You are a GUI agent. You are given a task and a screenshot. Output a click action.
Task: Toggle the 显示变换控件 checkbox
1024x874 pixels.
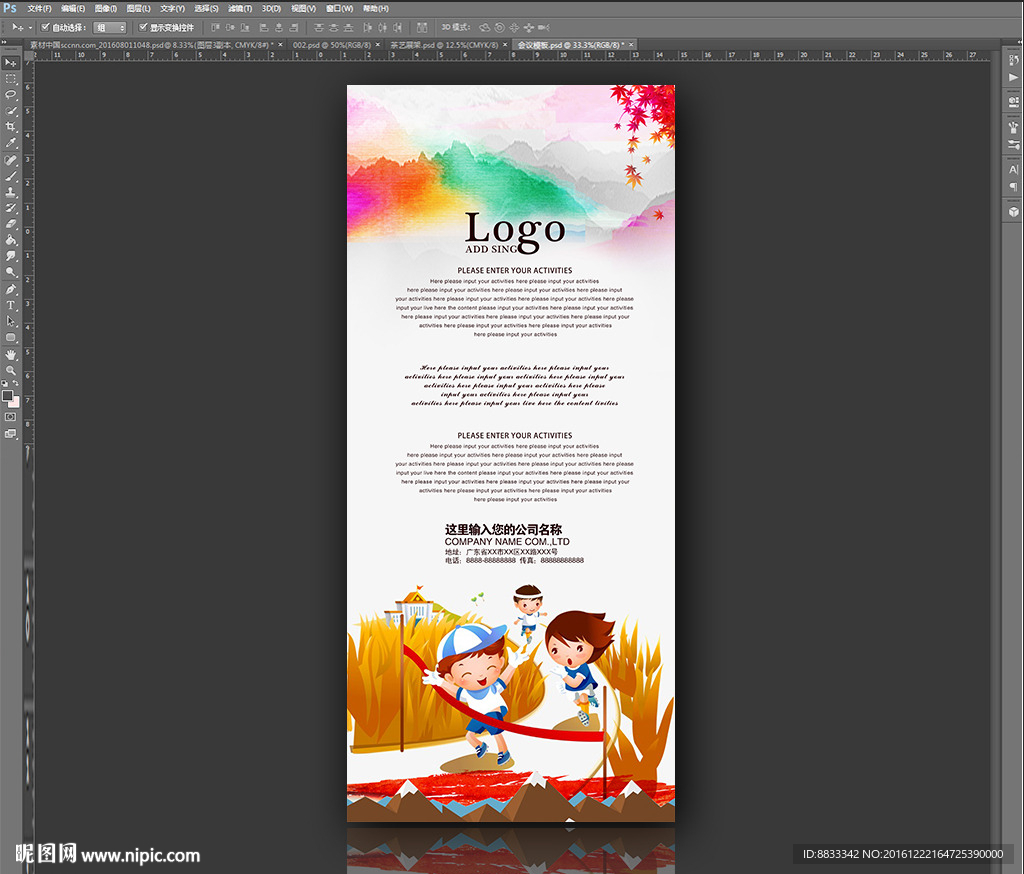pos(143,27)
